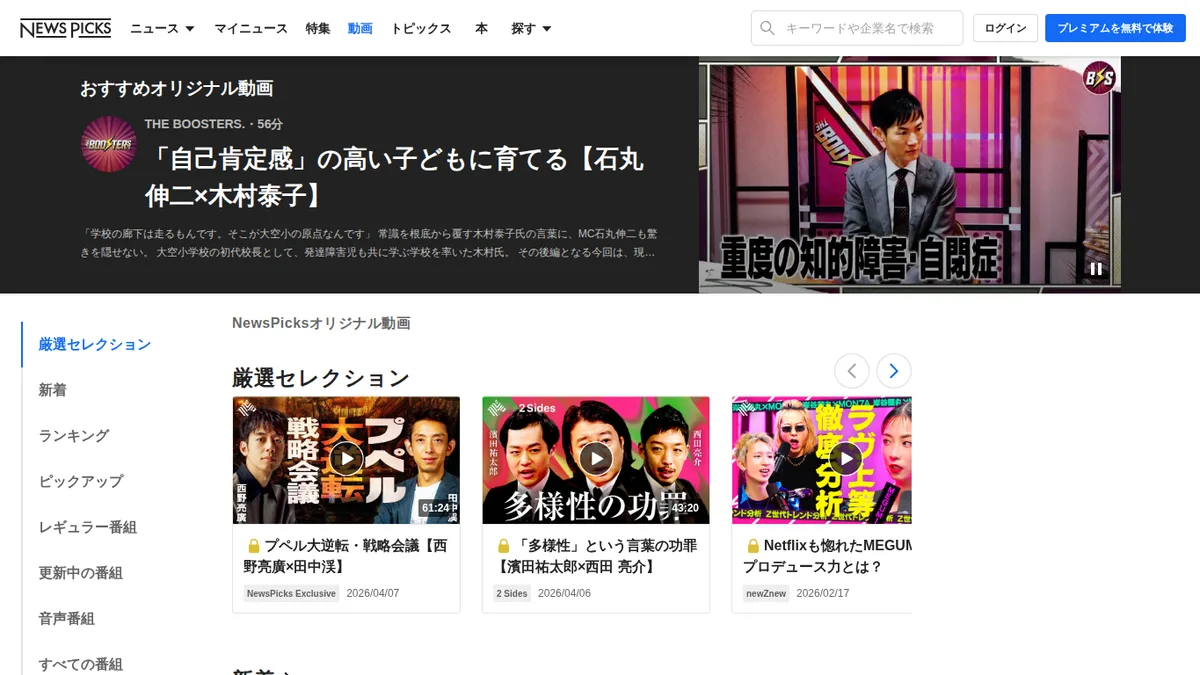This screenshot has height=675, width=1200.
Task: Expand the 探す dropdown menu
Action: (x=531, y=28)
